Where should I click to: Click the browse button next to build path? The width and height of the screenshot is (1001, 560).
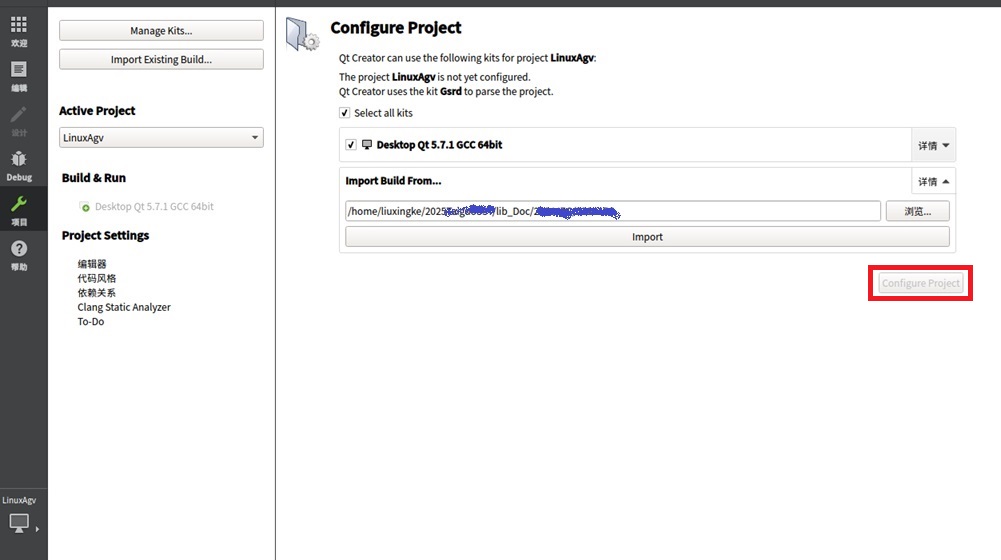[x=917, y=211]
